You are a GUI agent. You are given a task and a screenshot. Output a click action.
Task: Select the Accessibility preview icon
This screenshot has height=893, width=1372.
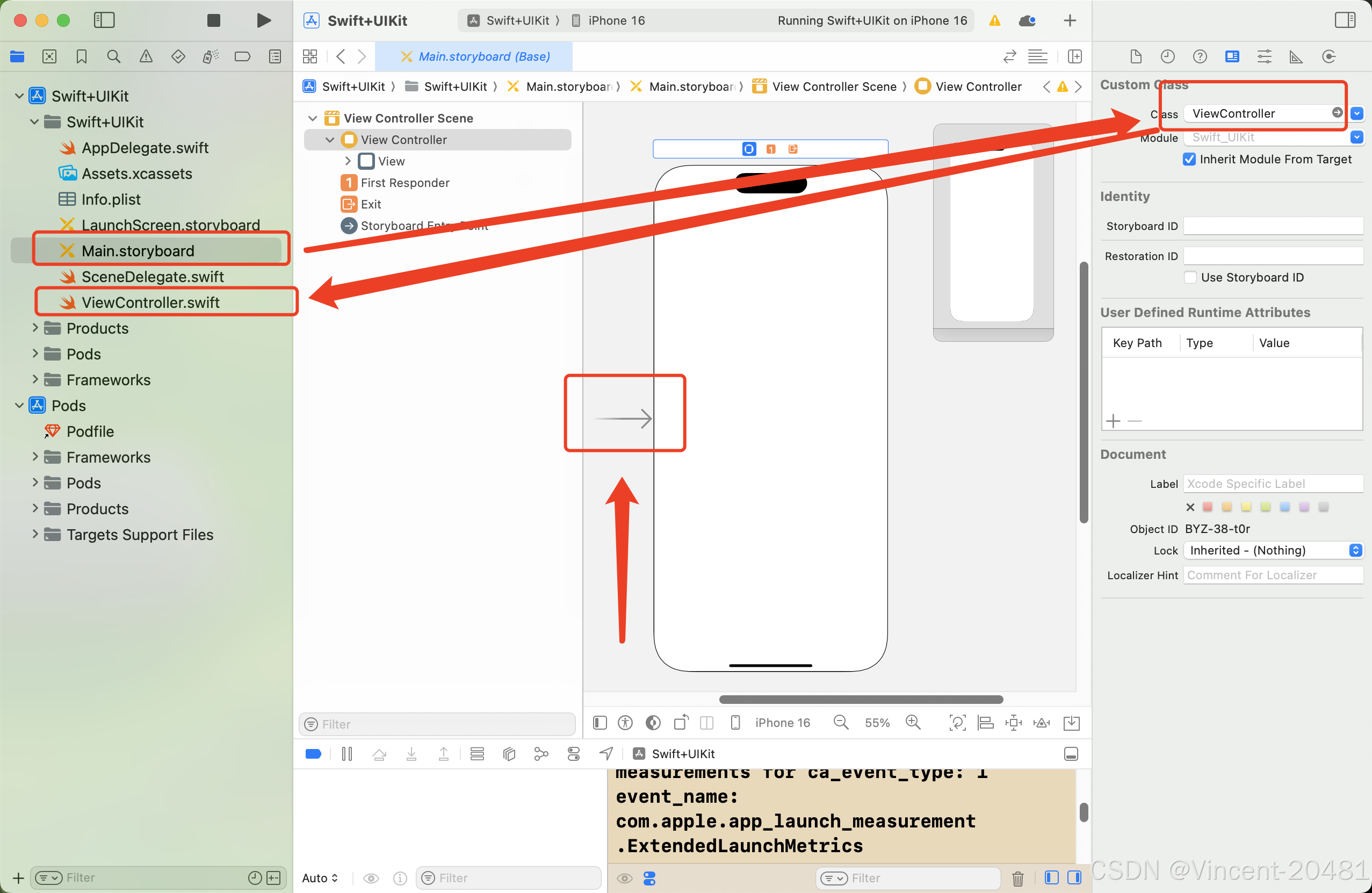[x=625, y=722]
